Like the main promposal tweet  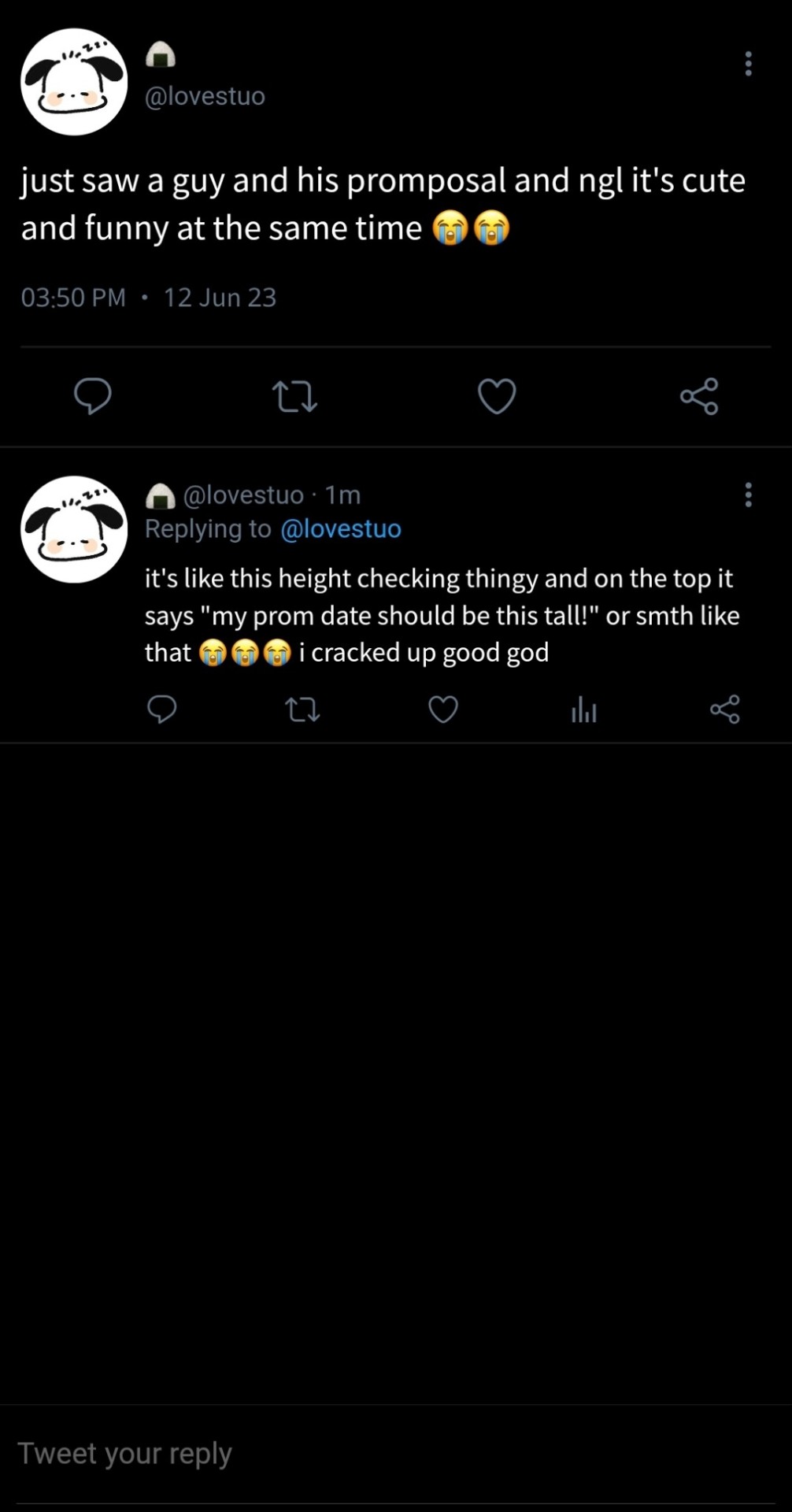pos(497,395)
